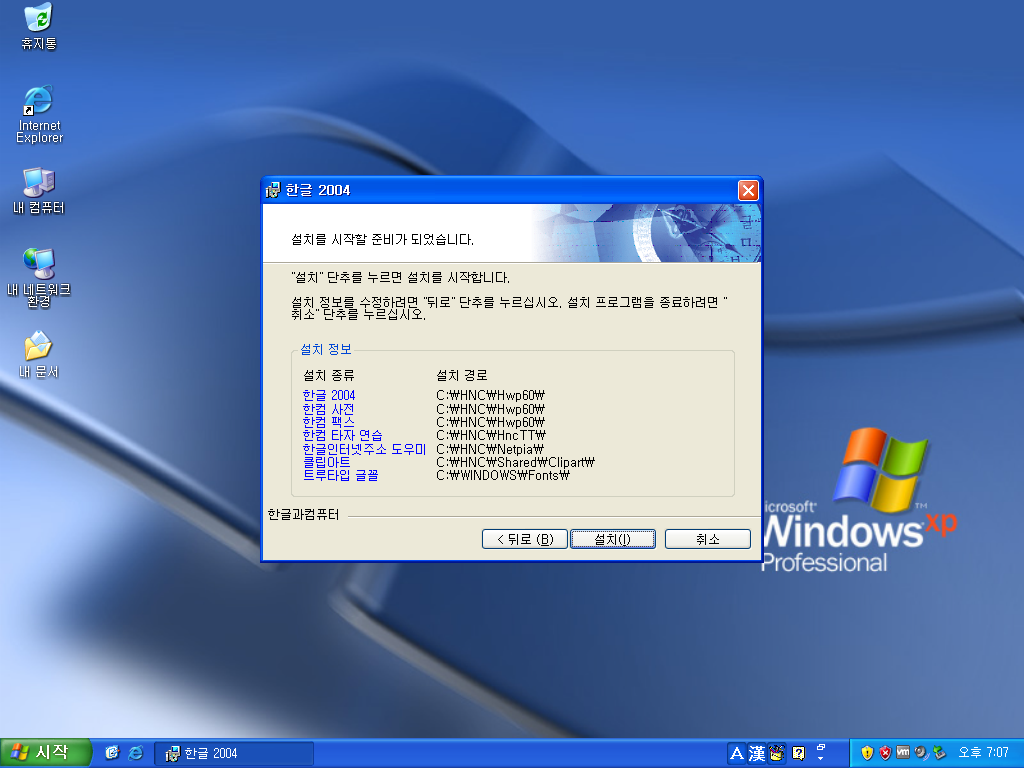The height and width of the screenshot is (768, 1024).
Task: Select the 내 네트워크 환경 desktop icon
Action: (39, 278)
